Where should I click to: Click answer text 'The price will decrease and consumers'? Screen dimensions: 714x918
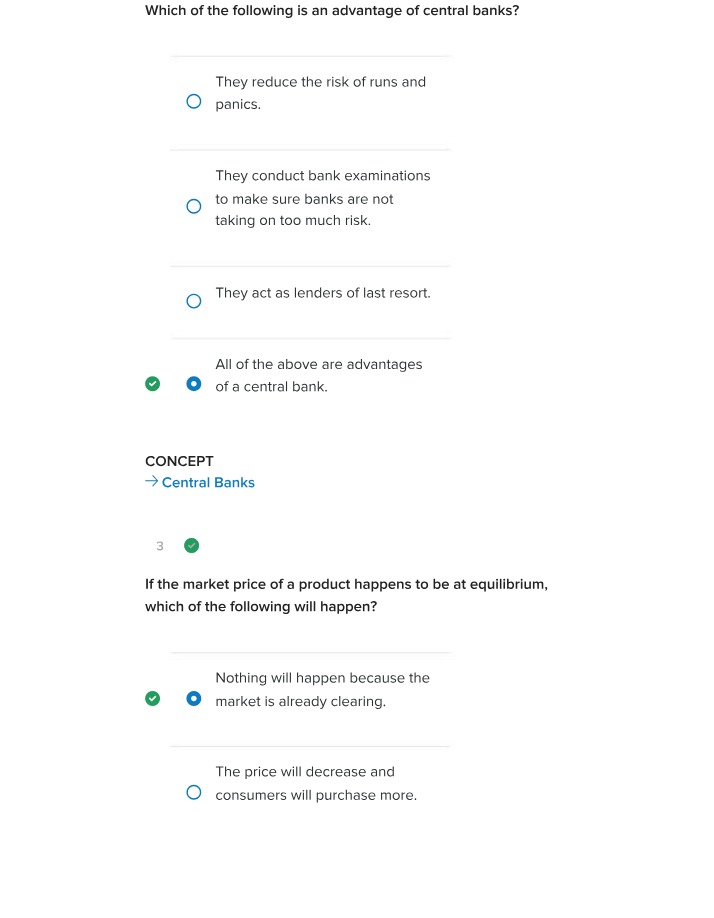tap(316, 783)
